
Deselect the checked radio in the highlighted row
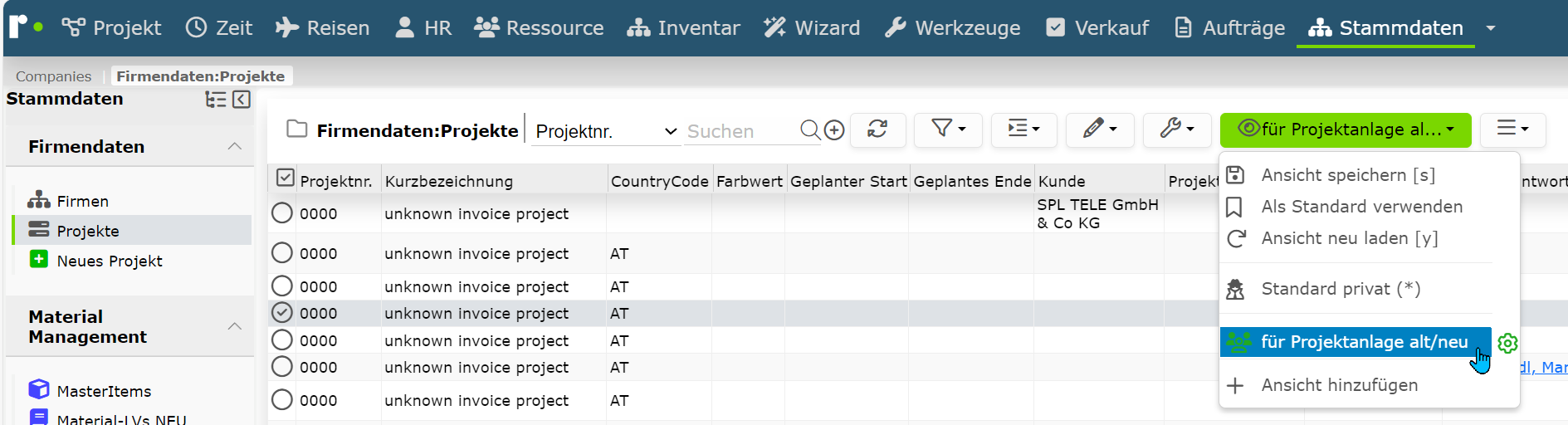pyautogui.click(x=282, y=312)
